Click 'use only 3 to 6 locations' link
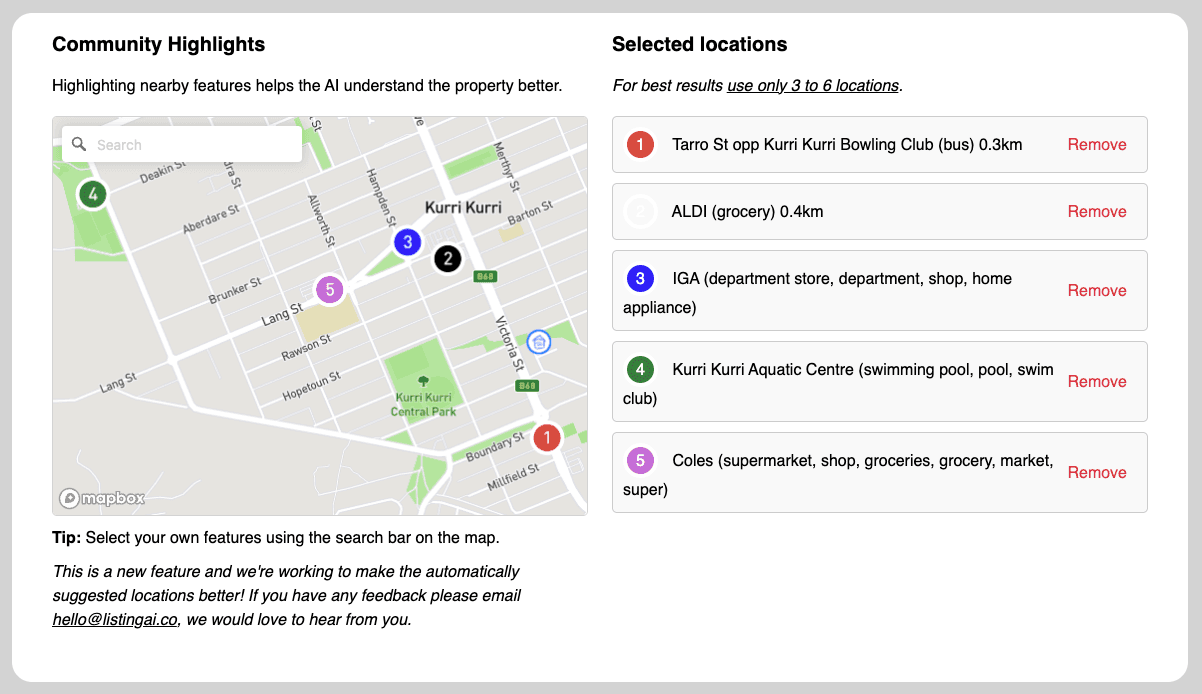The height and width of the screenshot is (694, 1202). coord(813,86)
